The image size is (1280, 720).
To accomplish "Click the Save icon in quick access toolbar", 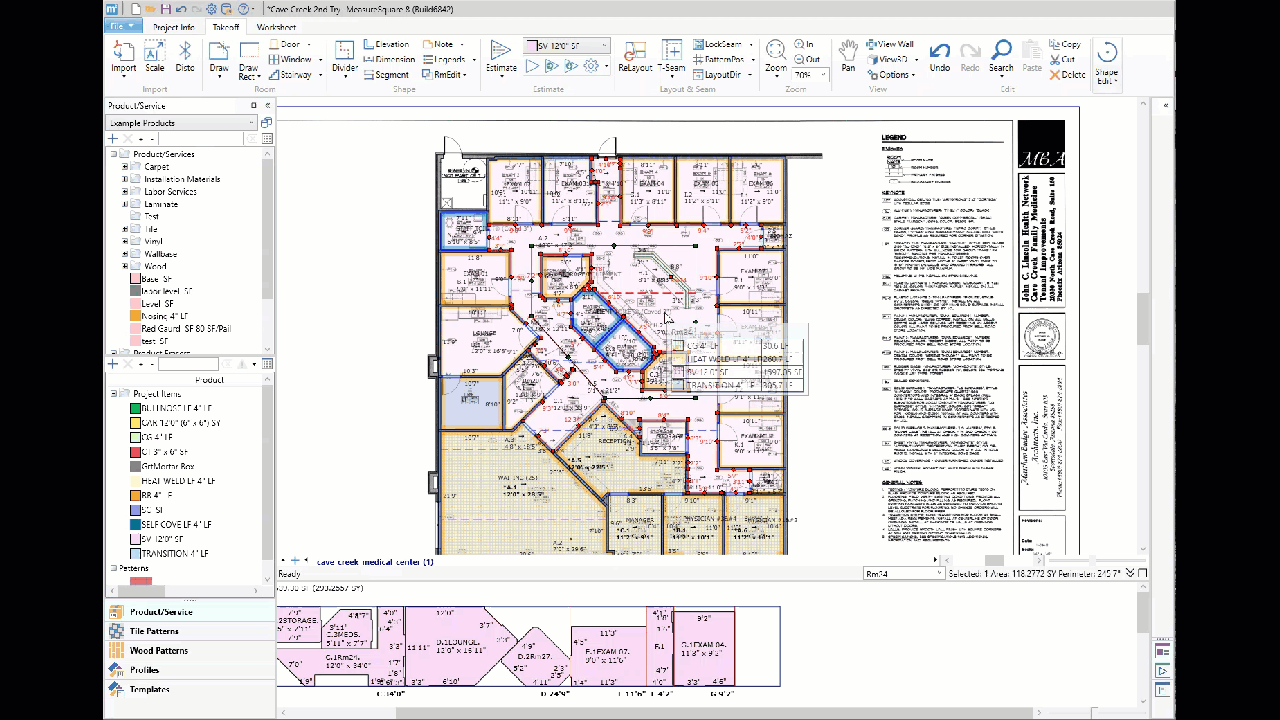I will click(x=166, y=9).
